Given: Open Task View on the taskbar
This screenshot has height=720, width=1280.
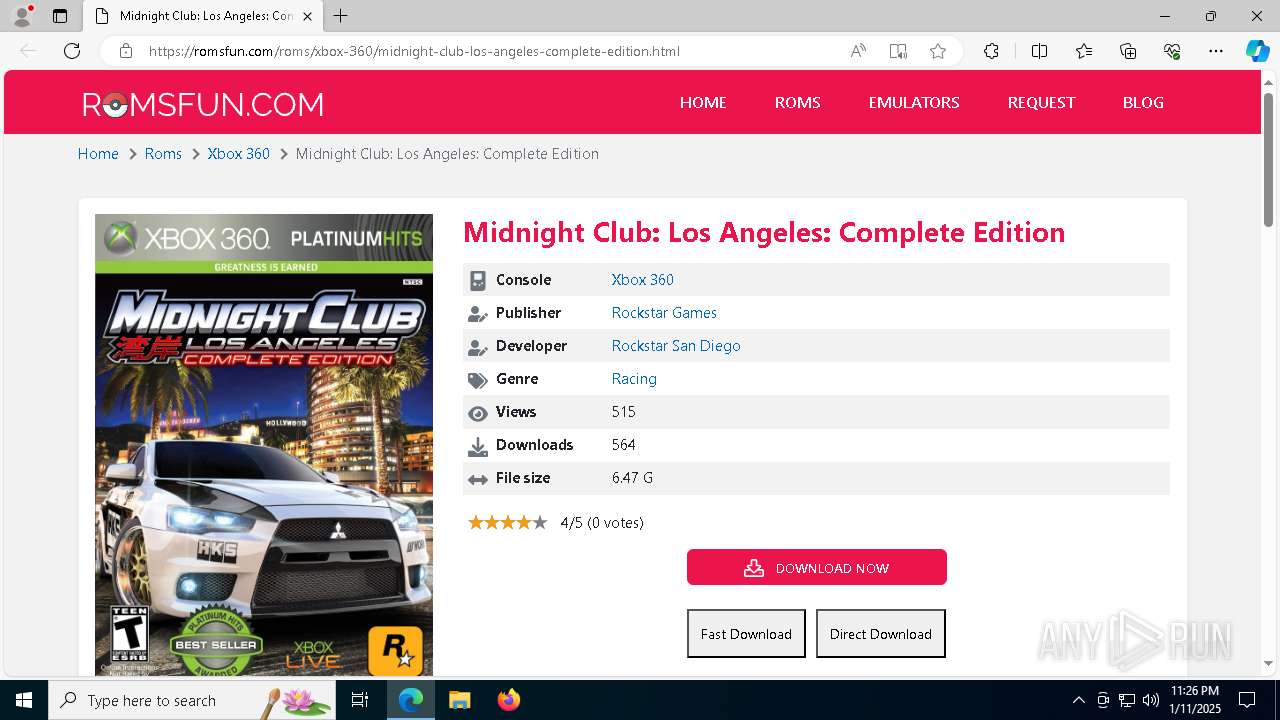Looking at the screenshot, I should click(x=361, y=700).
